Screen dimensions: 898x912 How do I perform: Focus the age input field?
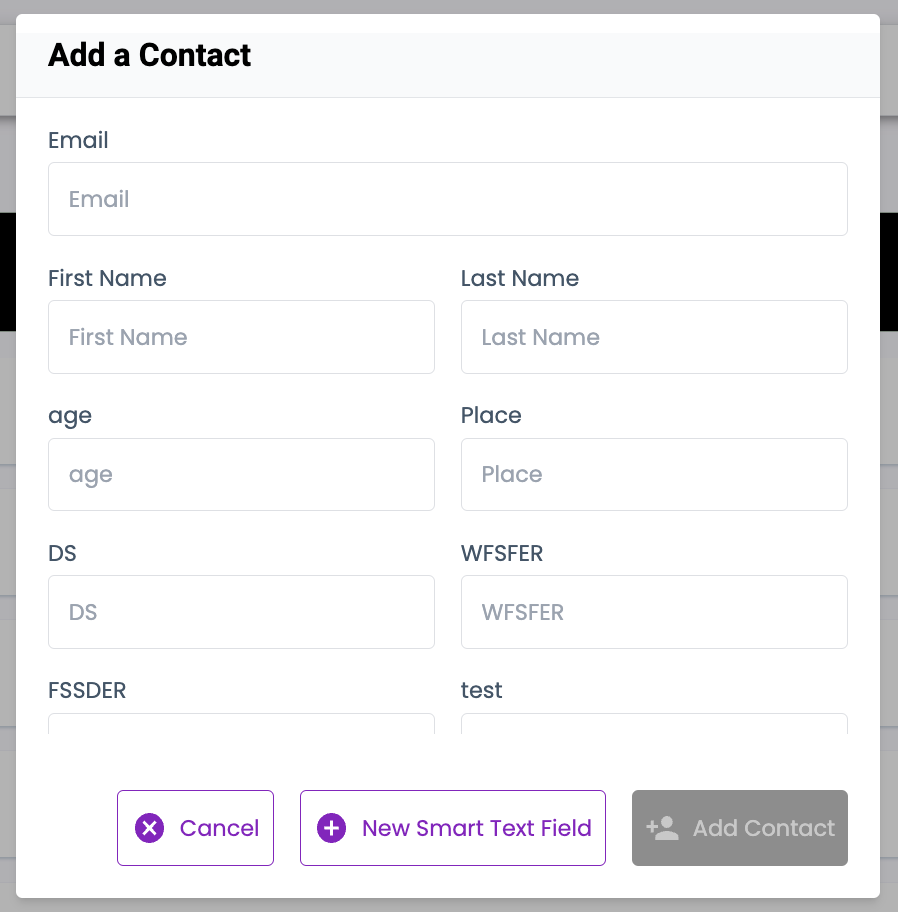click(241, 474)
